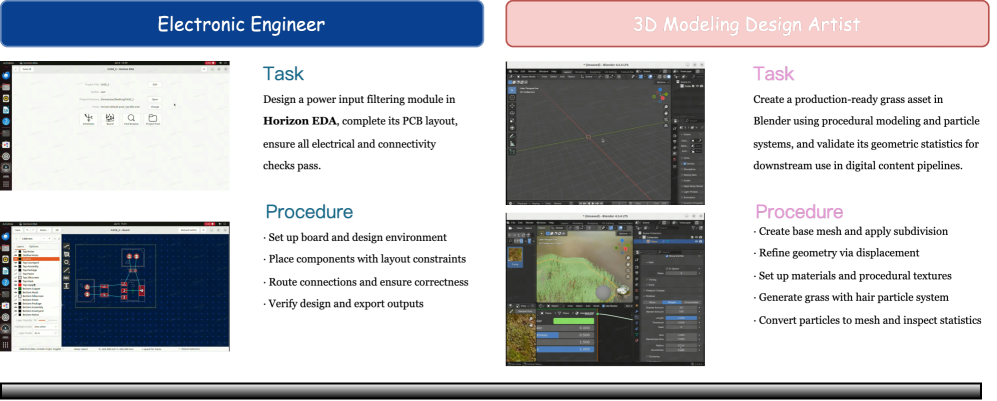
Task: Select the Move tool in empty Blender scene
Action: (x=512, y=106)
